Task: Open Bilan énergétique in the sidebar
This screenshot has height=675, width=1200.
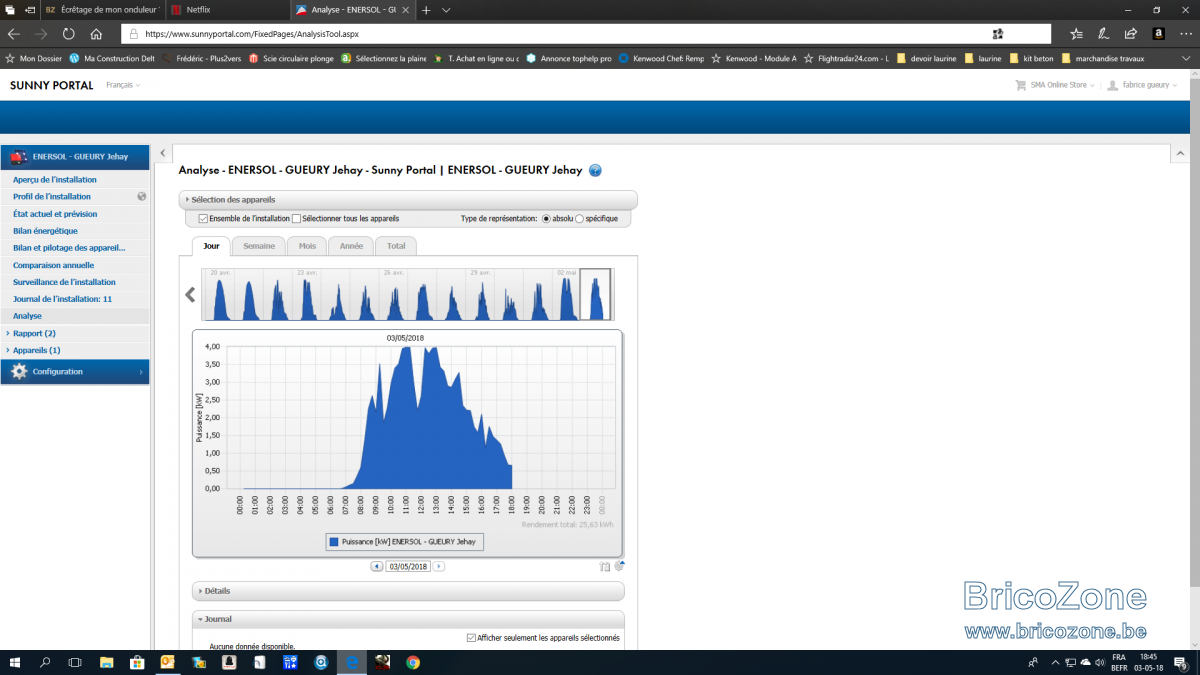Action: (45, 231)
